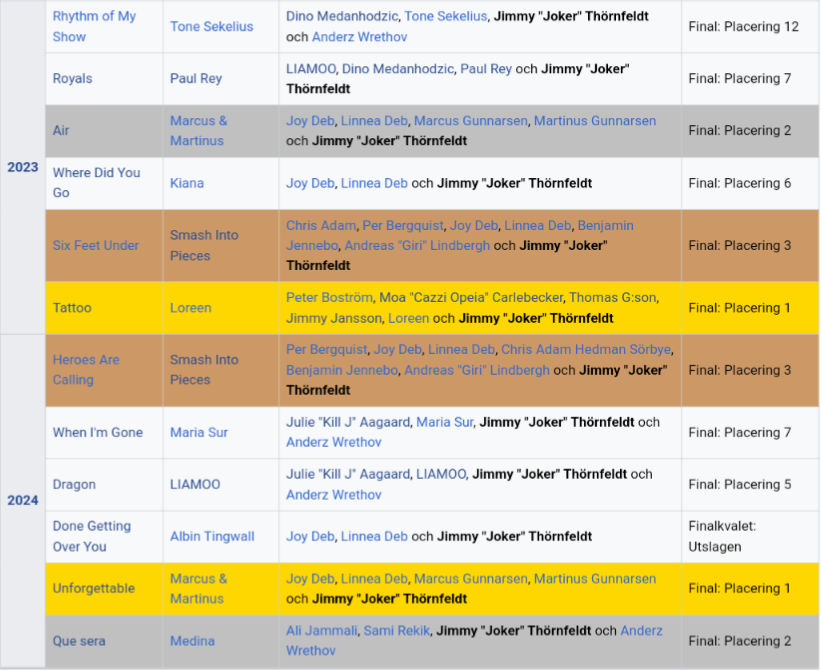Click Chris Adam Hedman Sörbye link
Image resolution: width=822 pixels, height=670 pixels.
coord(586,349)
